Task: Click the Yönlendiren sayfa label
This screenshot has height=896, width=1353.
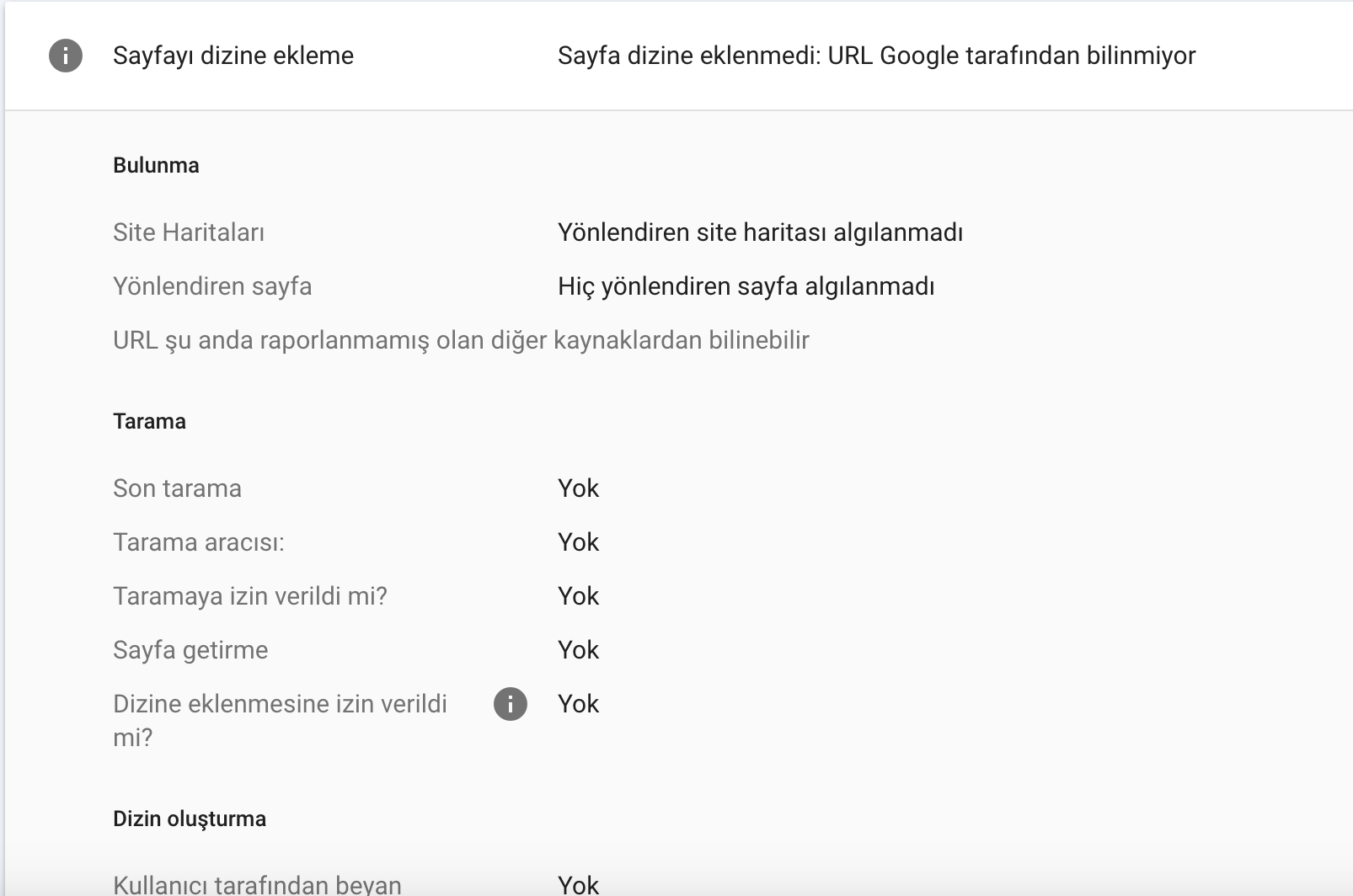Action: (x=212, y=286)
